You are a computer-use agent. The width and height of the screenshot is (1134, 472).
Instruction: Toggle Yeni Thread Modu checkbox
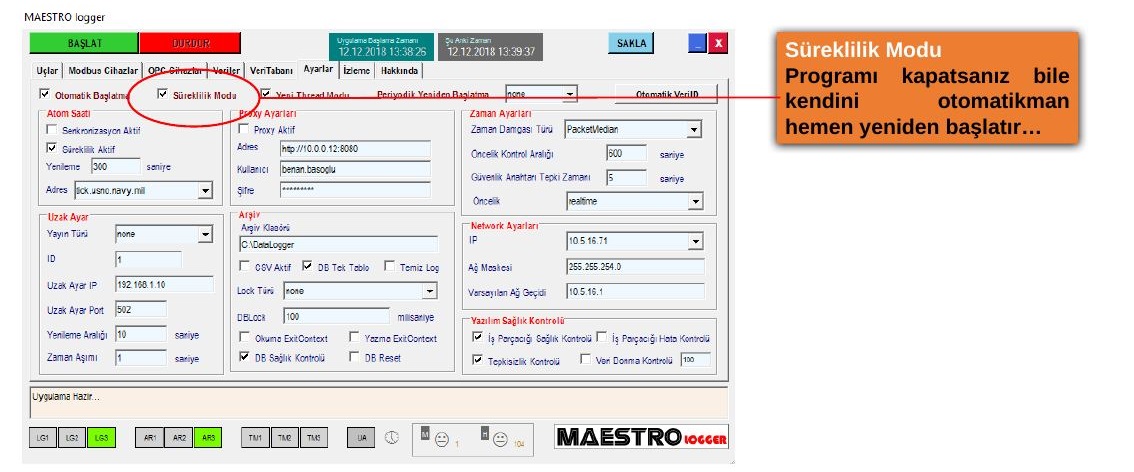click(x=265, y=94)
